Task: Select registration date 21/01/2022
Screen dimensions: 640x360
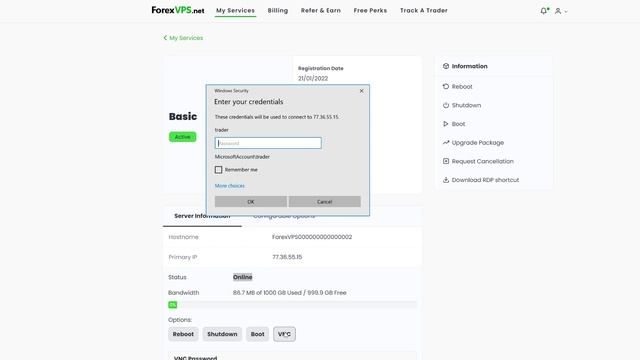Action: point(313,78)
